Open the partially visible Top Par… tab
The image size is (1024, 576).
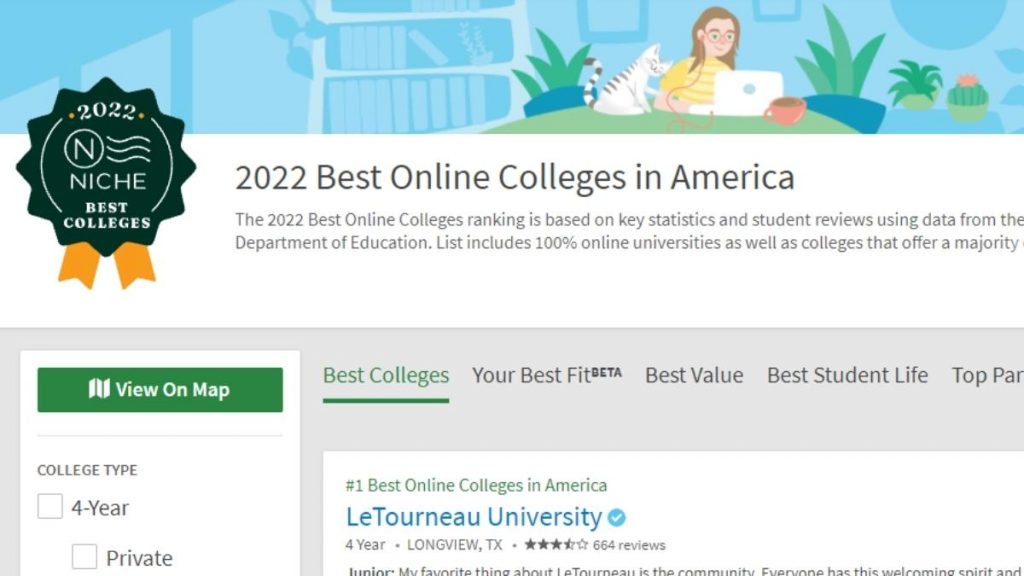(x=987, y=376)
